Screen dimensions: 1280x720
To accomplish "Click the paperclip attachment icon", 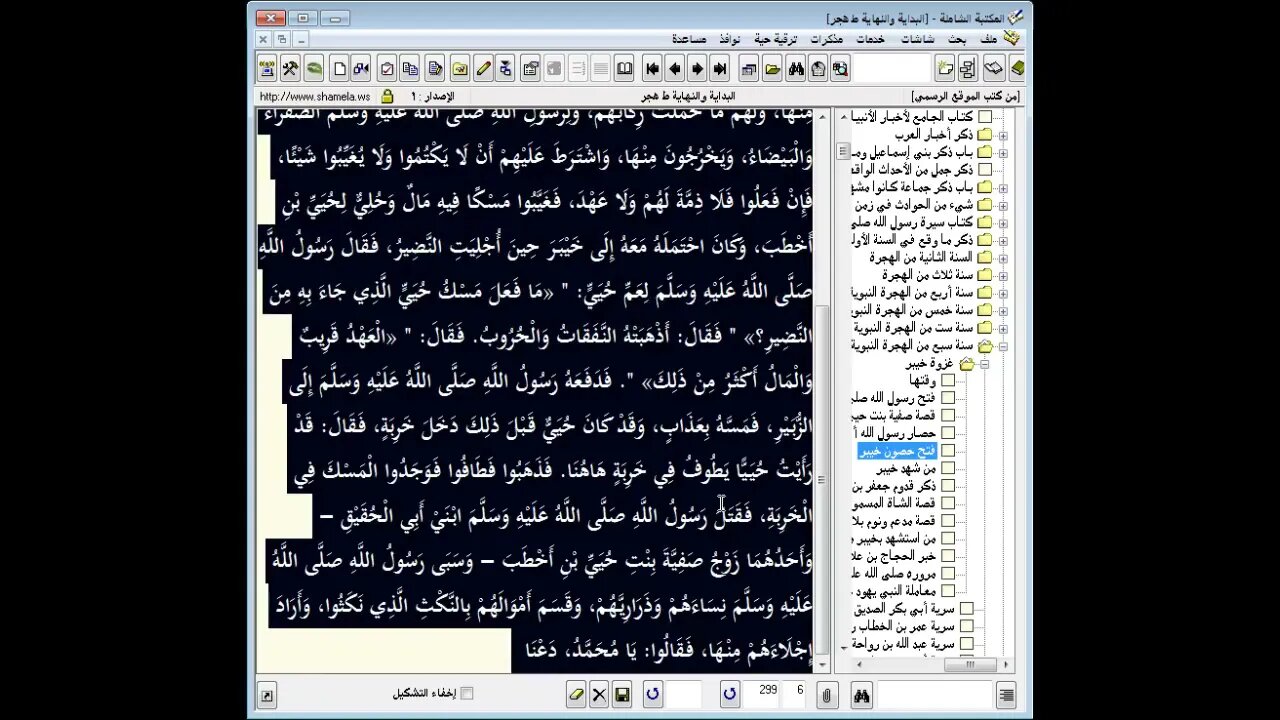I will (827, 694).
